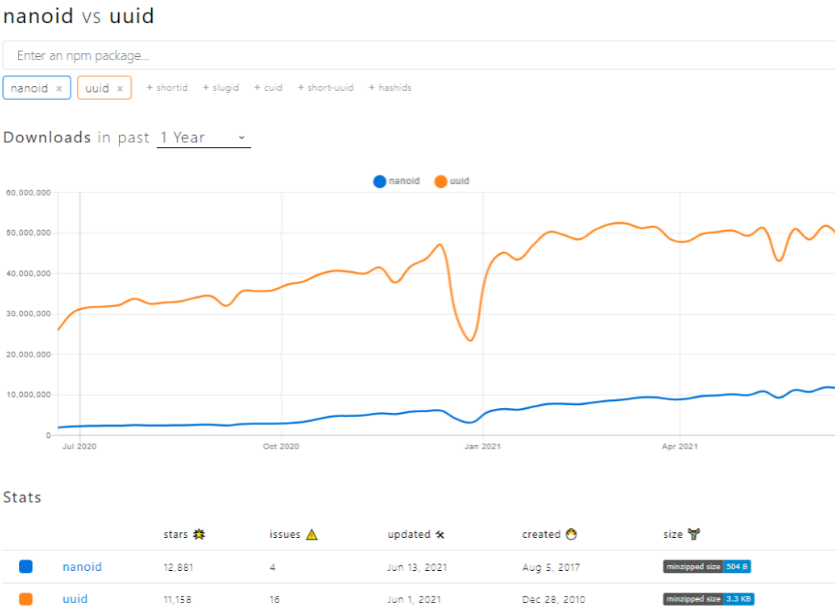835x606 pixels.
Task: Click the issues warning triangle icon
Action: tap(312, 534)
